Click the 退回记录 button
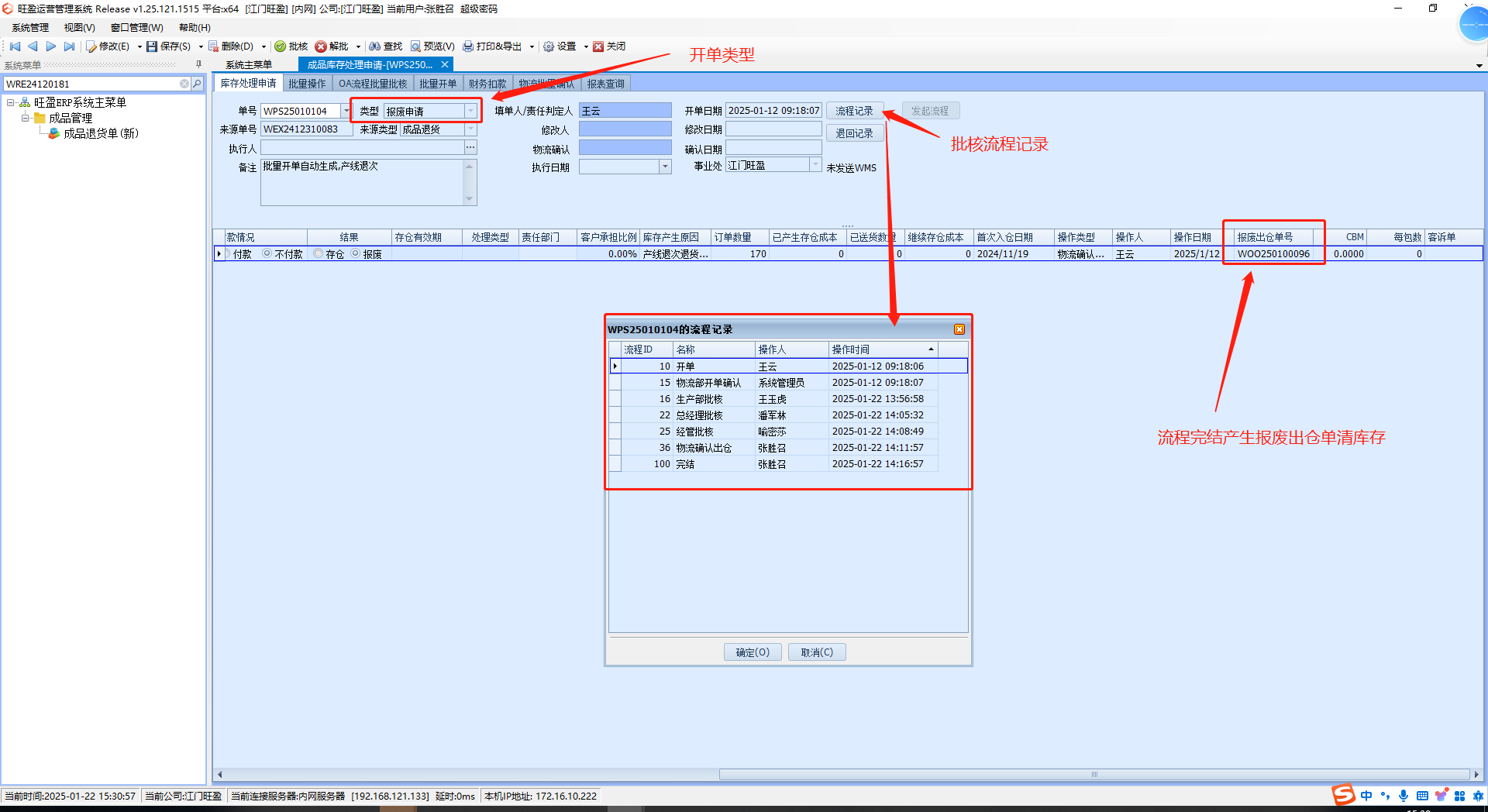Viewport: 1488px width, 812px height. 854,133
